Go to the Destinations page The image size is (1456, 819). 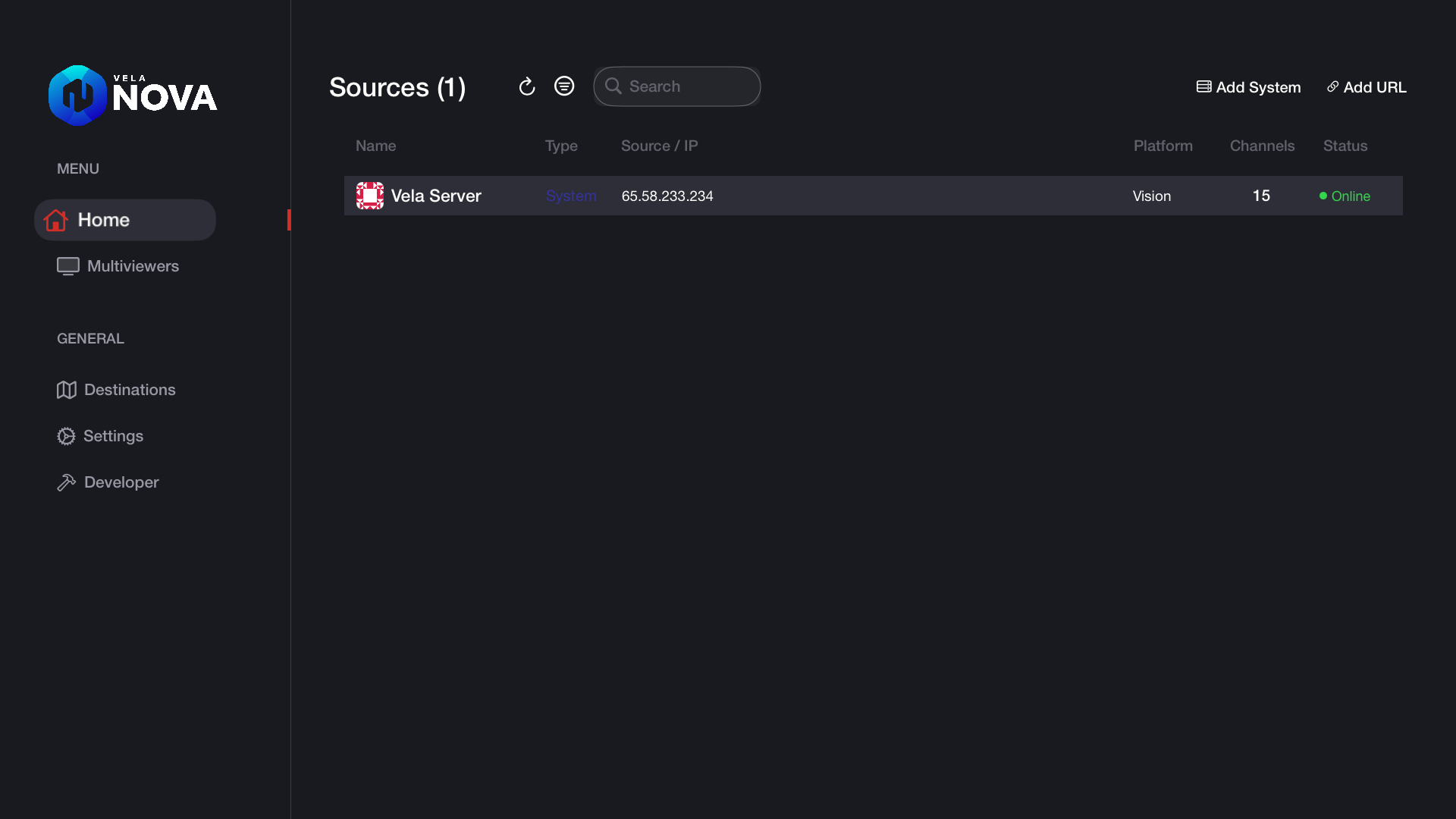(116, 390)
